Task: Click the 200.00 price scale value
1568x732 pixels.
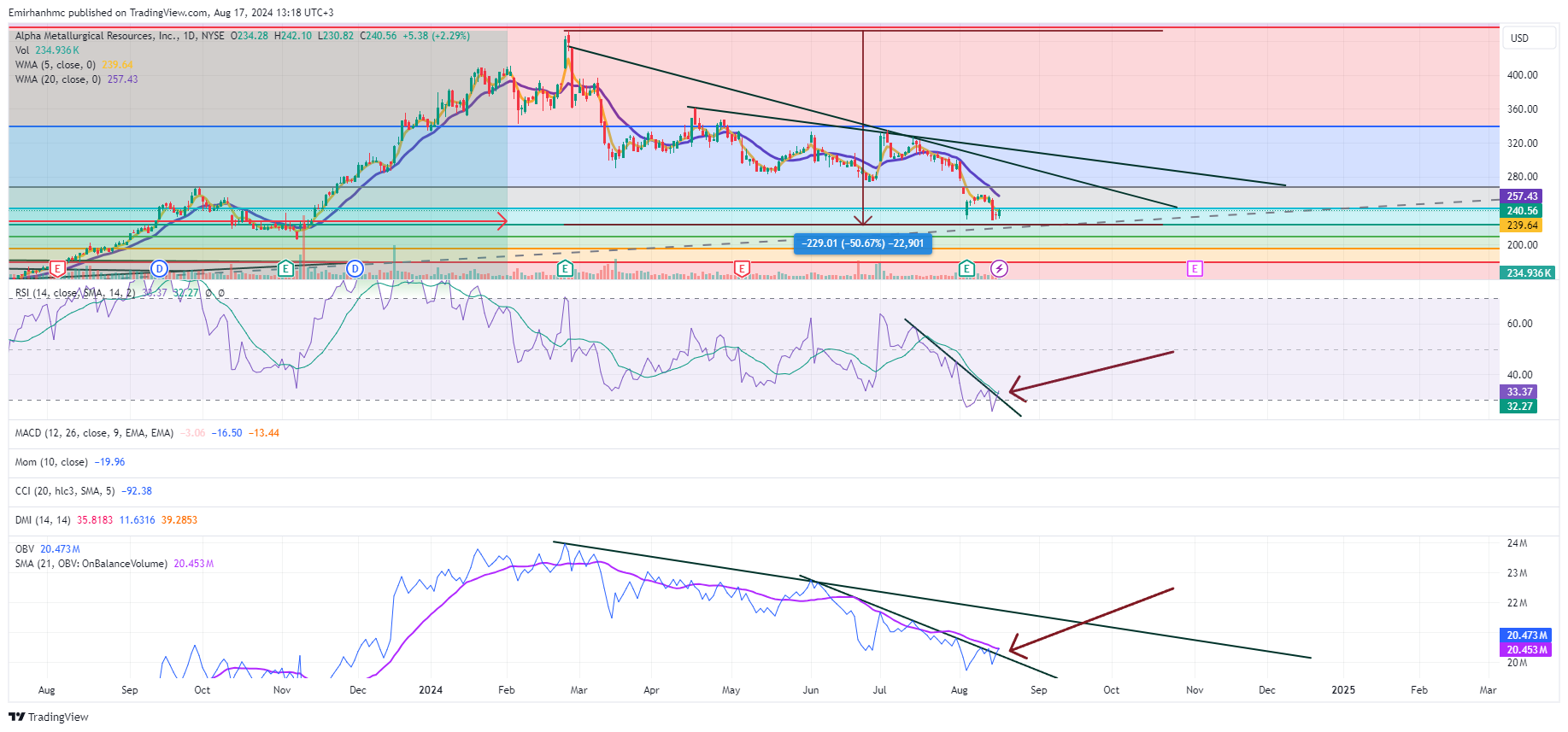Action: 1522,245
